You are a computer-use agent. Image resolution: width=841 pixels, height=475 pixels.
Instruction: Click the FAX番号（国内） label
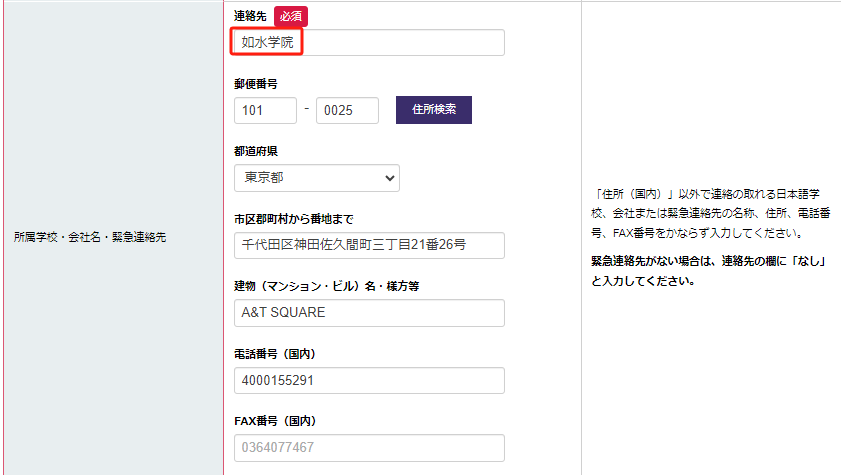tap(275, 421)
